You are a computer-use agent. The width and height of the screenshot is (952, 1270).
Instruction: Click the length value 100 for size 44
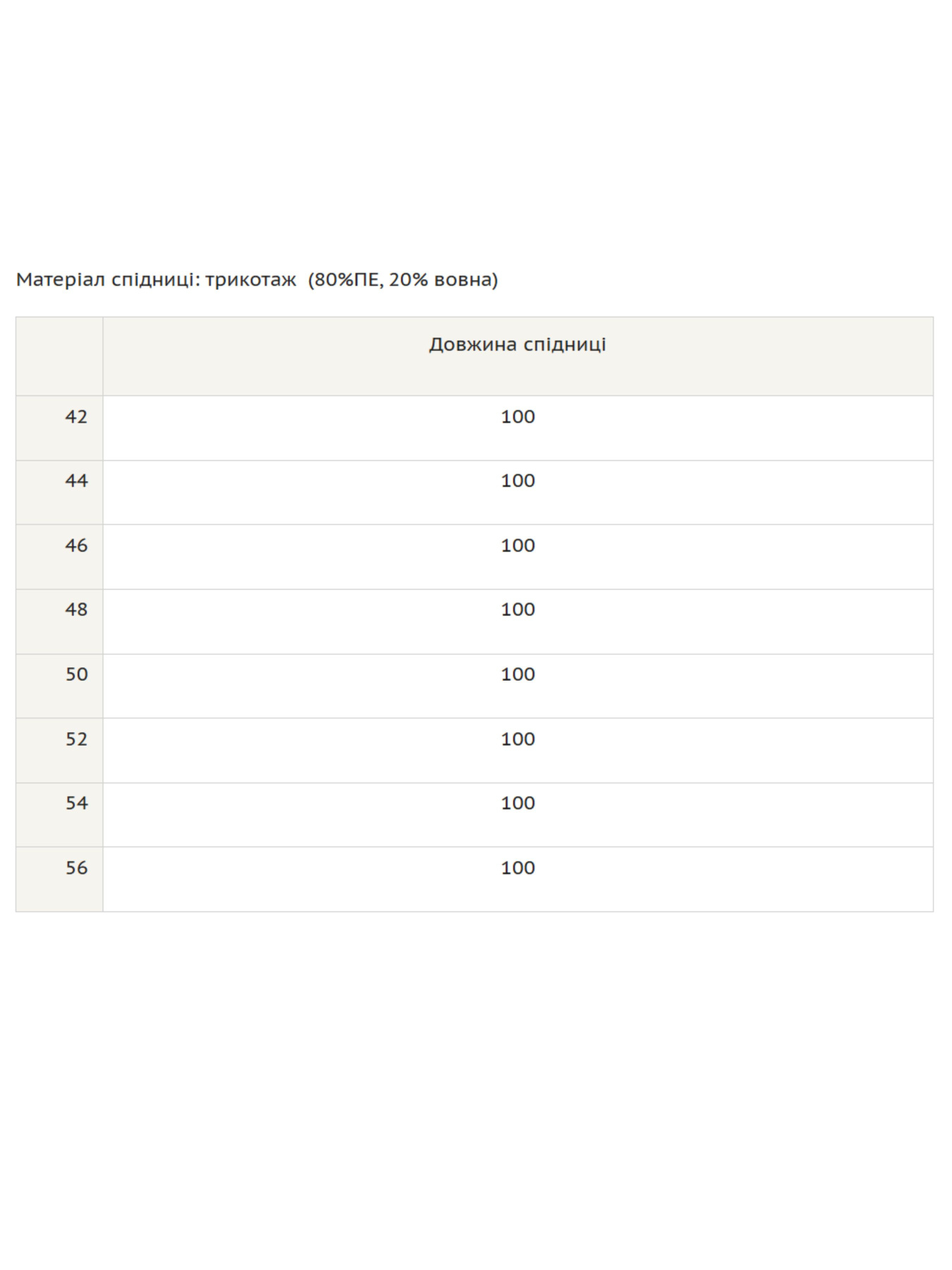coord(518,481)
